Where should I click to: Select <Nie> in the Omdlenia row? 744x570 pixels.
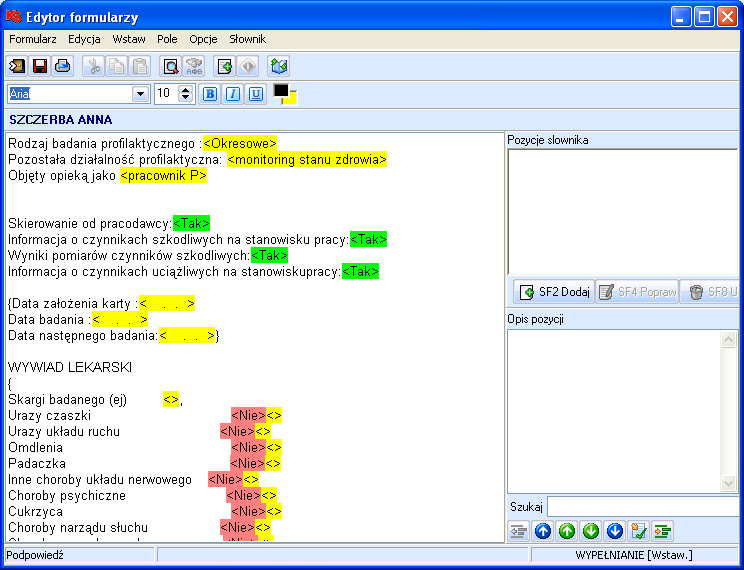click(249, 448)
